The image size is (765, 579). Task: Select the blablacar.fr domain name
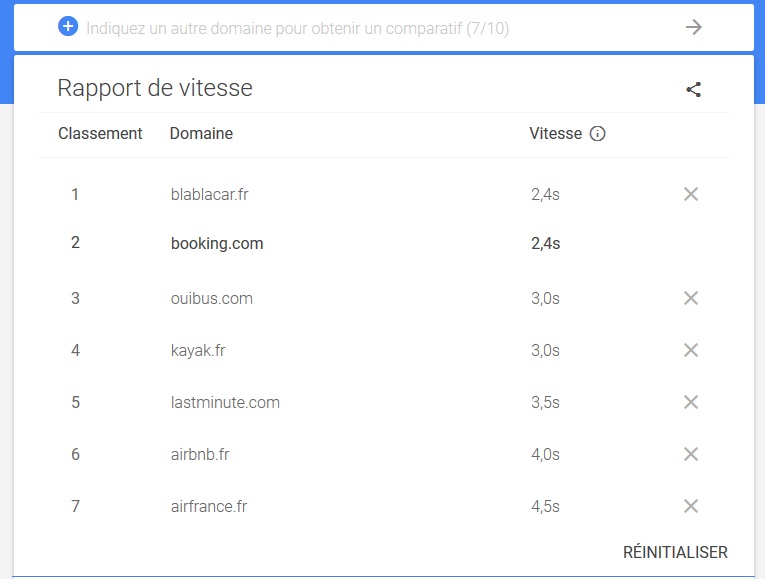[x=209, y=194]
